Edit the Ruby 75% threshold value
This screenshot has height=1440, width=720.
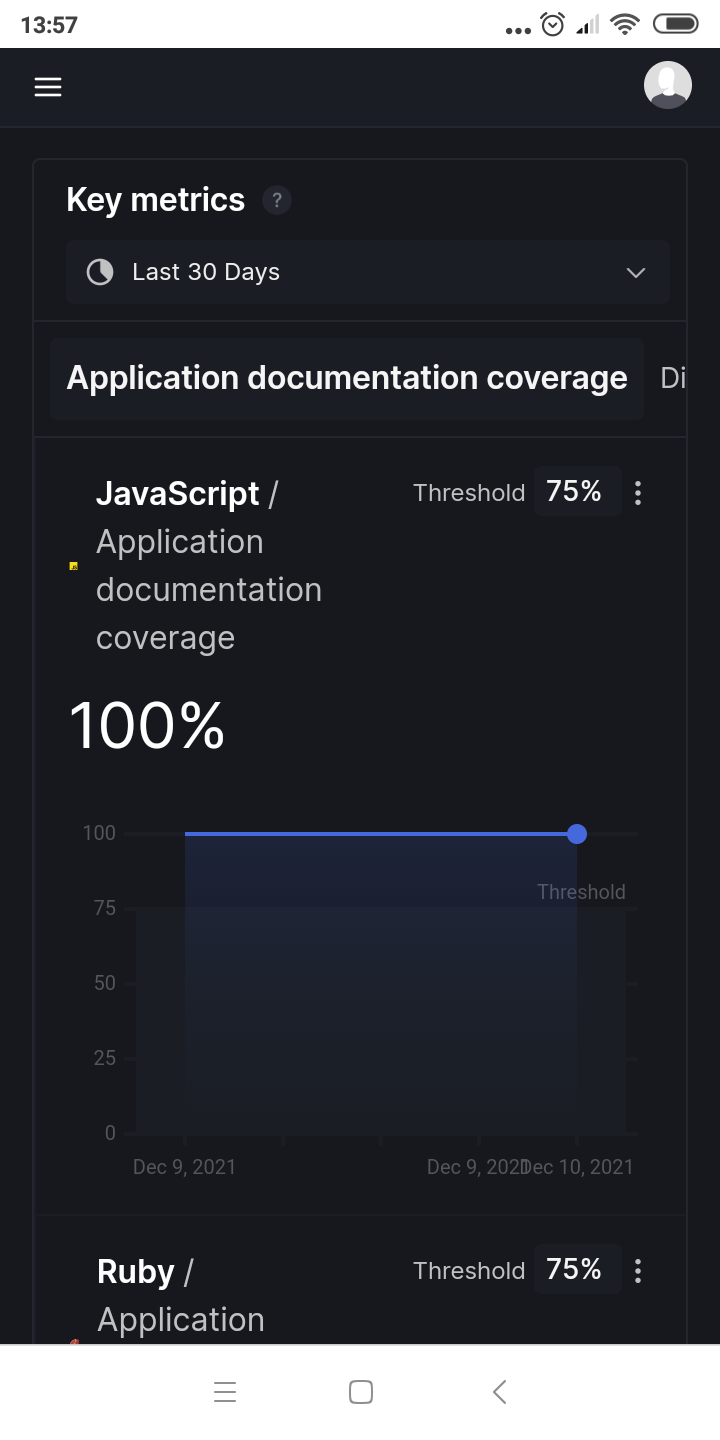pyautogui.click(x=575, y=1270)
